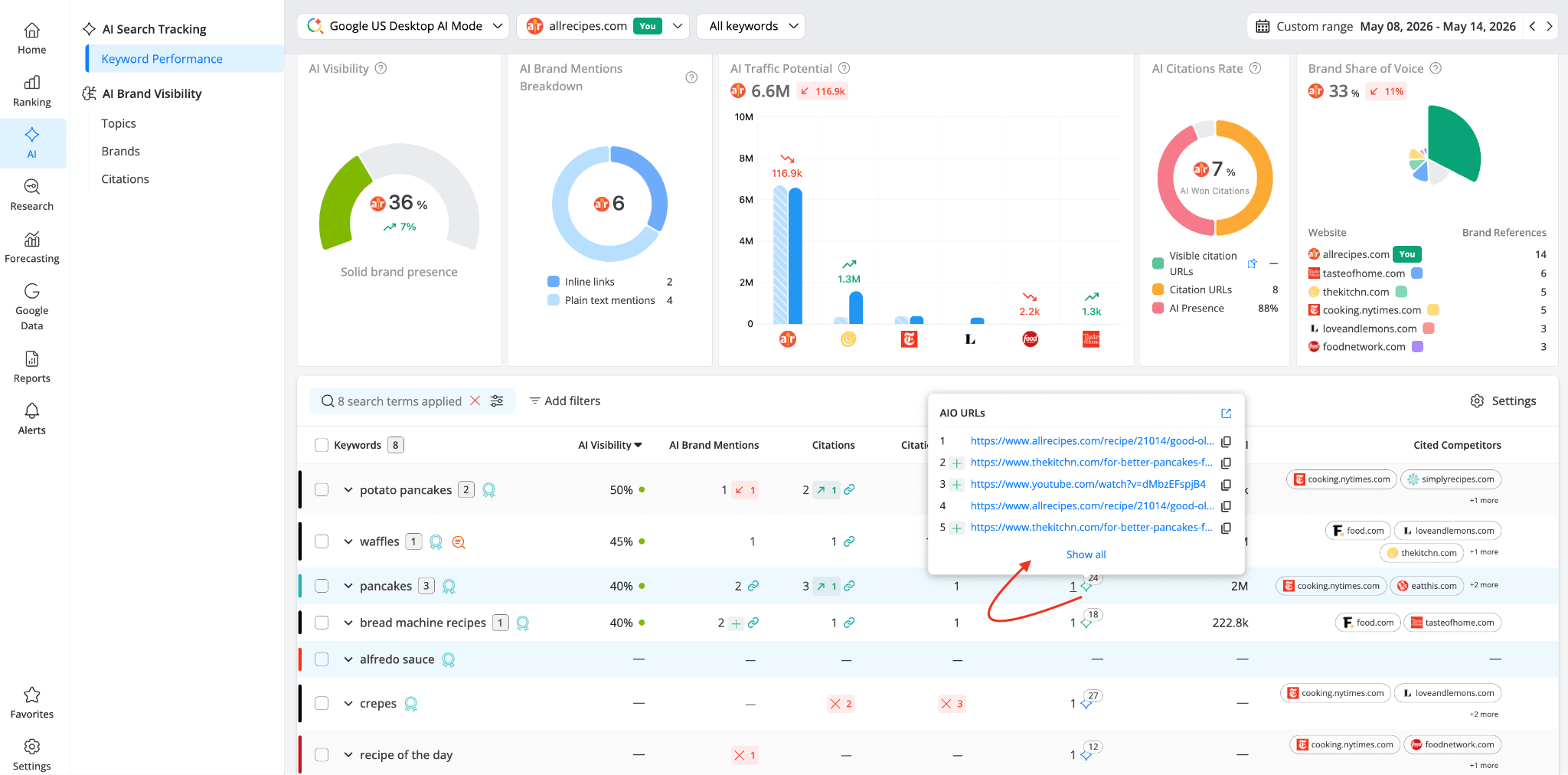This screenshot has height=775, width=1568.
Task: Open the youtube.com watch link
Action: (1088, 485)
